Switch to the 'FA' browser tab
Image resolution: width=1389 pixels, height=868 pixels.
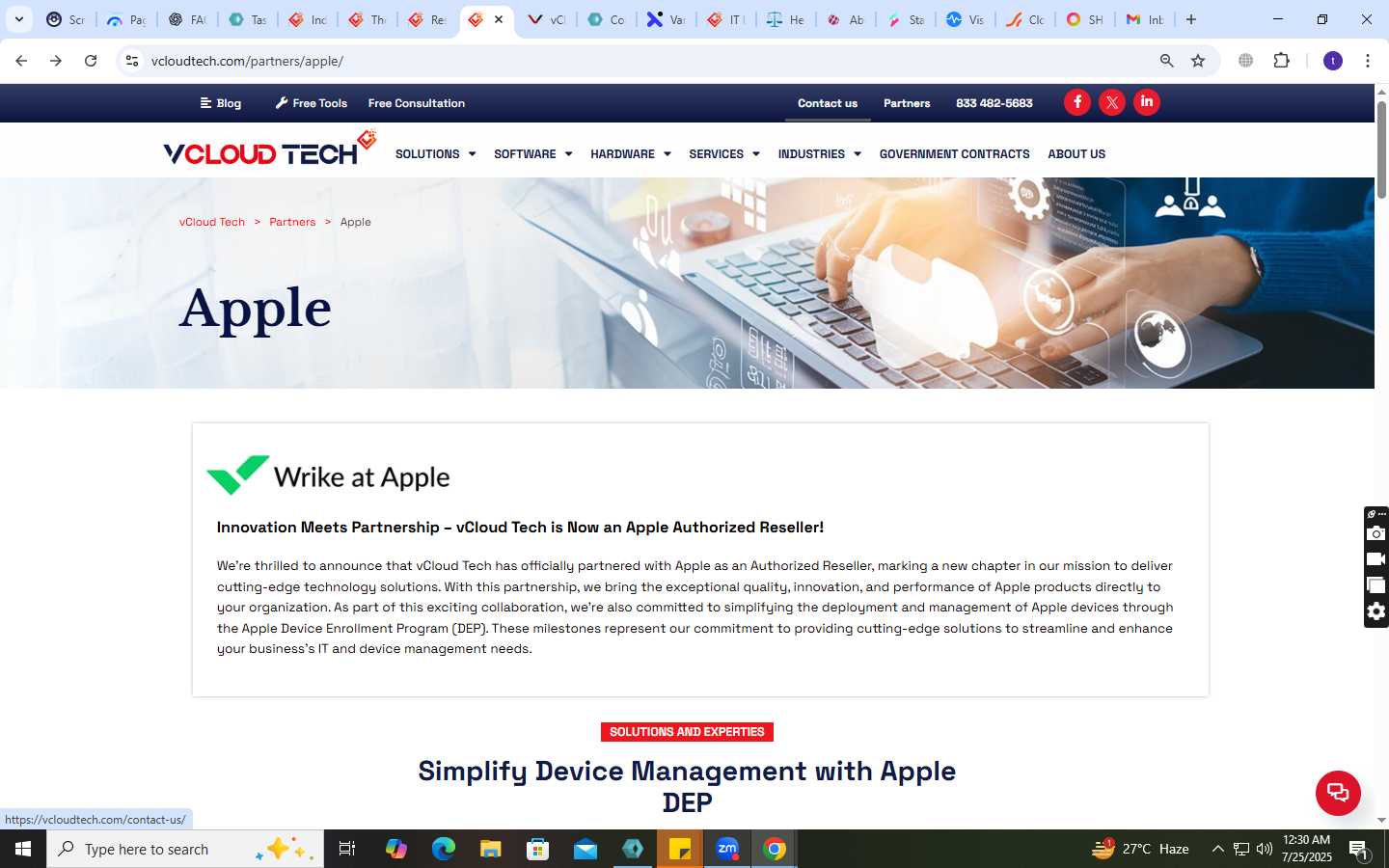pos(188,19)
